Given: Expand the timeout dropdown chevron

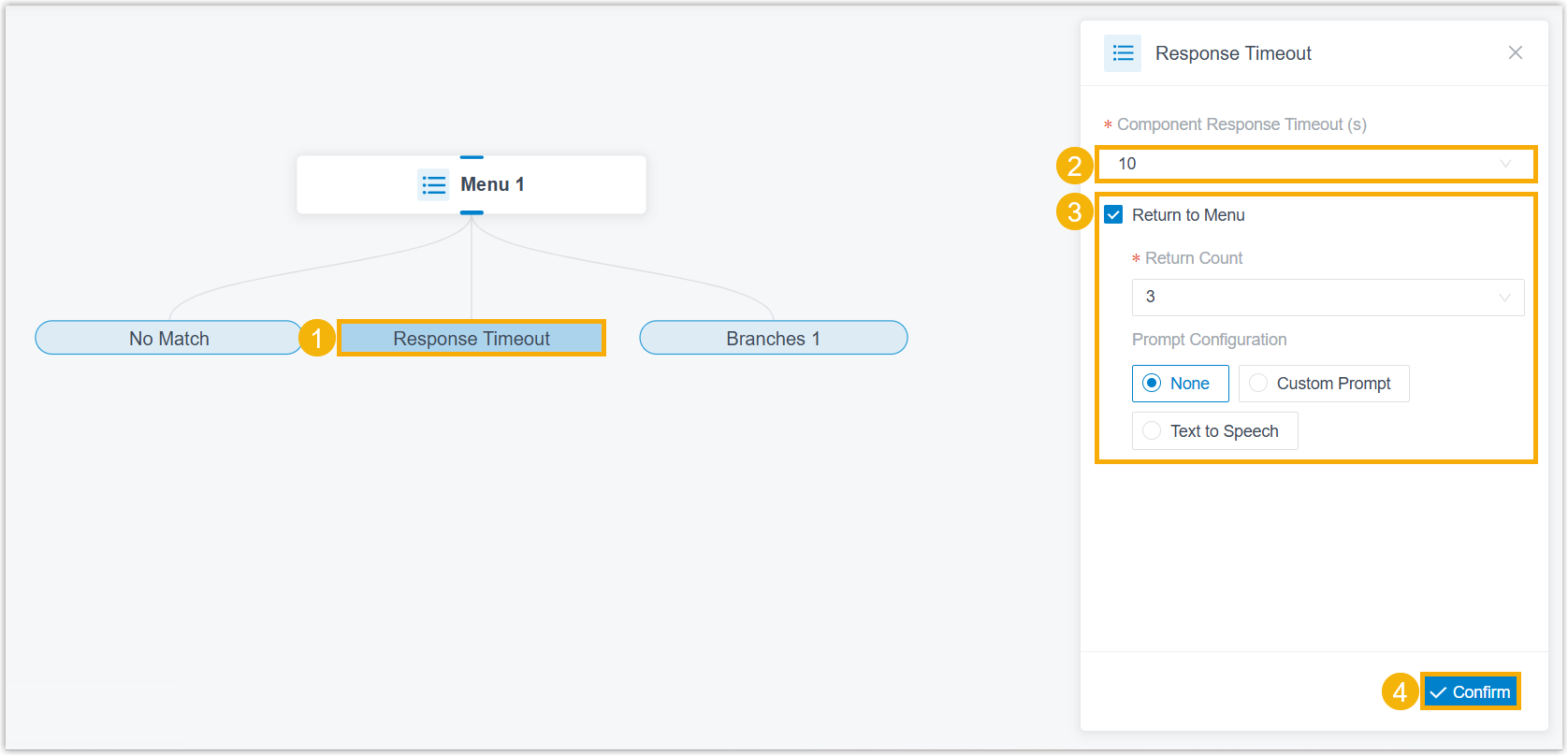Looking at the screenshot, I should click(x=1505, y=164).
